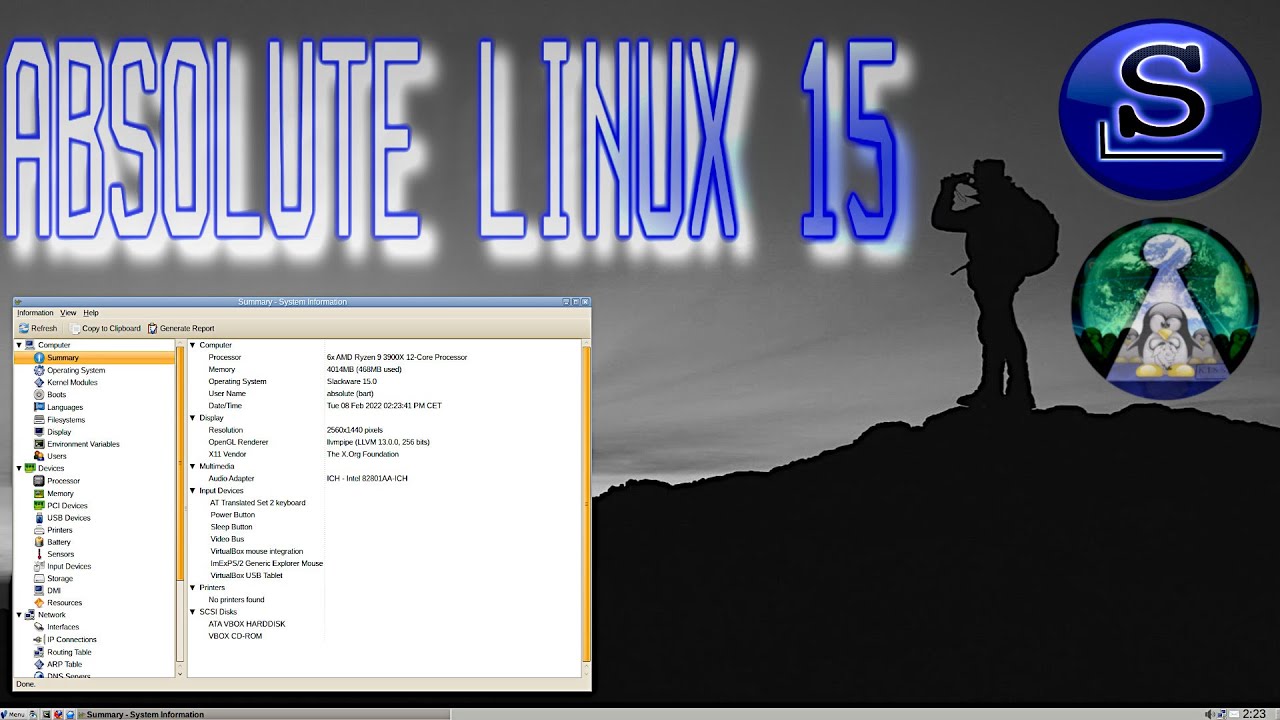Open the Boots entry icon
The height and width of the screenshot is (720, 1280).
click(39, 395)
